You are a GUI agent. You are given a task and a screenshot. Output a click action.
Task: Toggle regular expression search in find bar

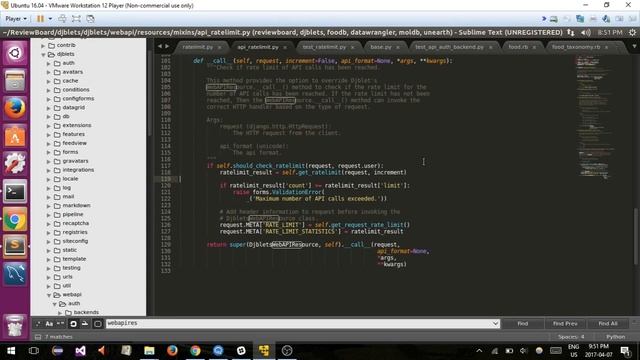tap(38, 324)
